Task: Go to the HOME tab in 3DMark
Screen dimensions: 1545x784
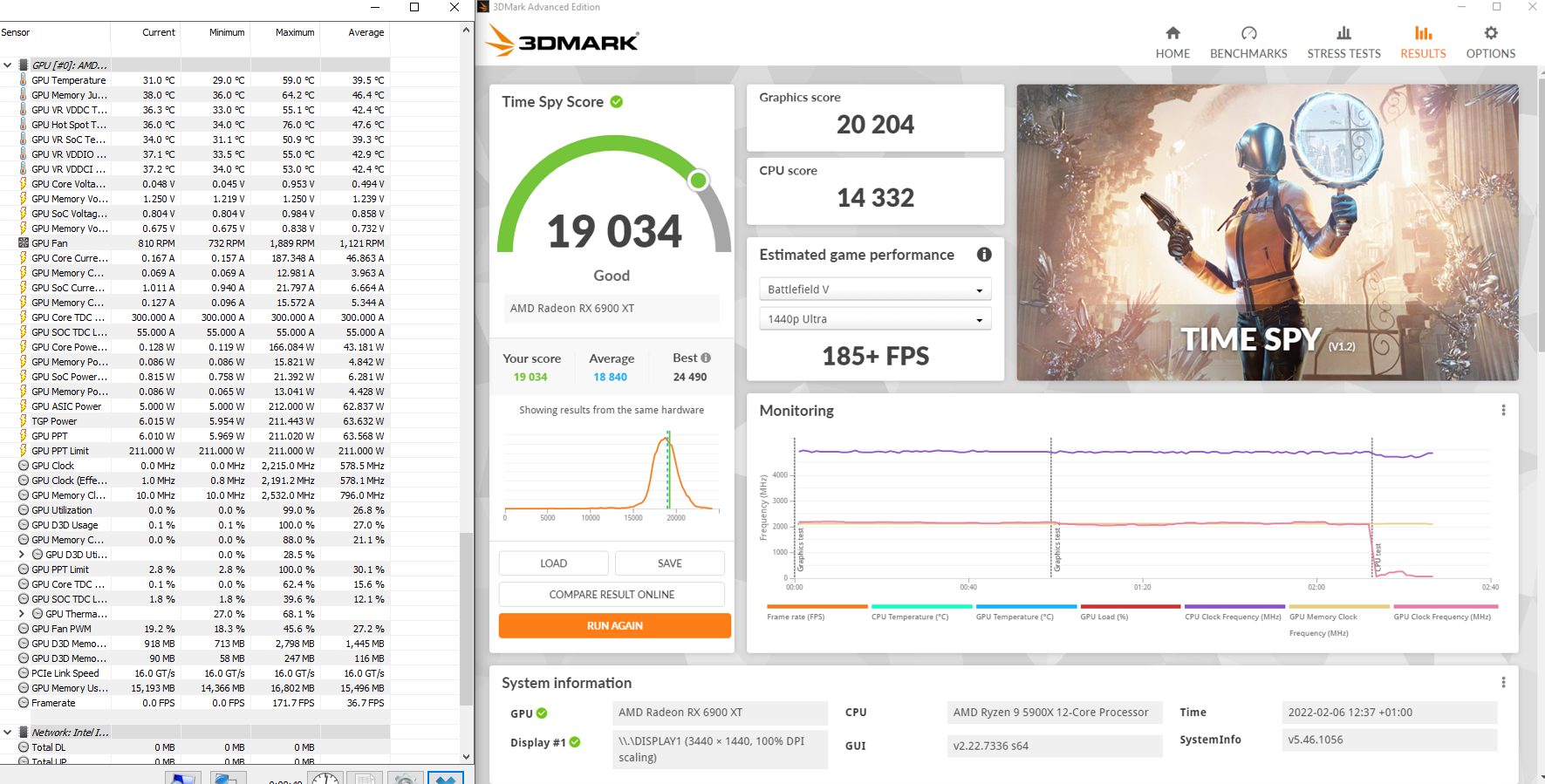Action: pos(1172,43)
